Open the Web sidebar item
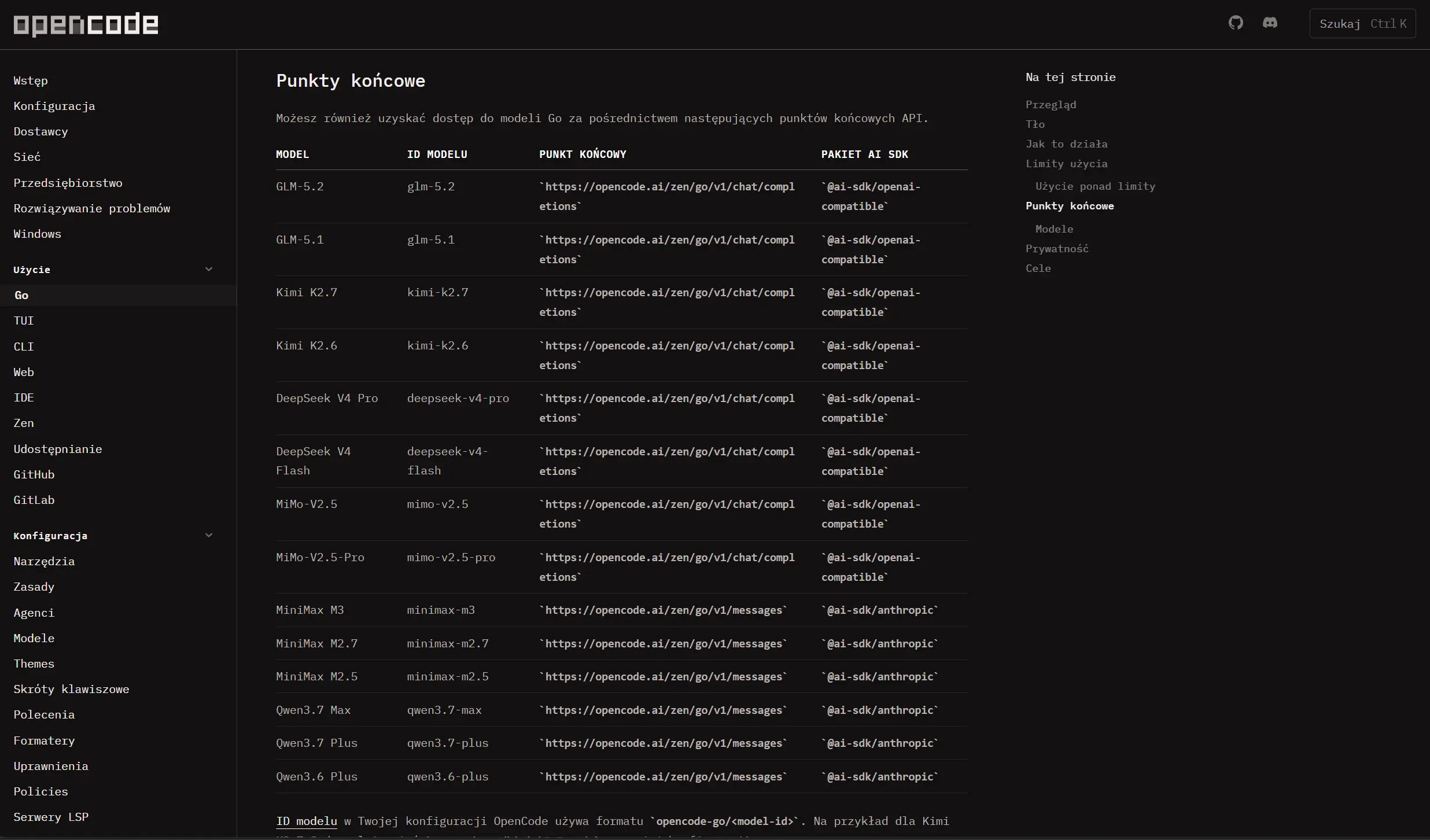This screenshot has height=840, width=1430. tap(24, 372)
